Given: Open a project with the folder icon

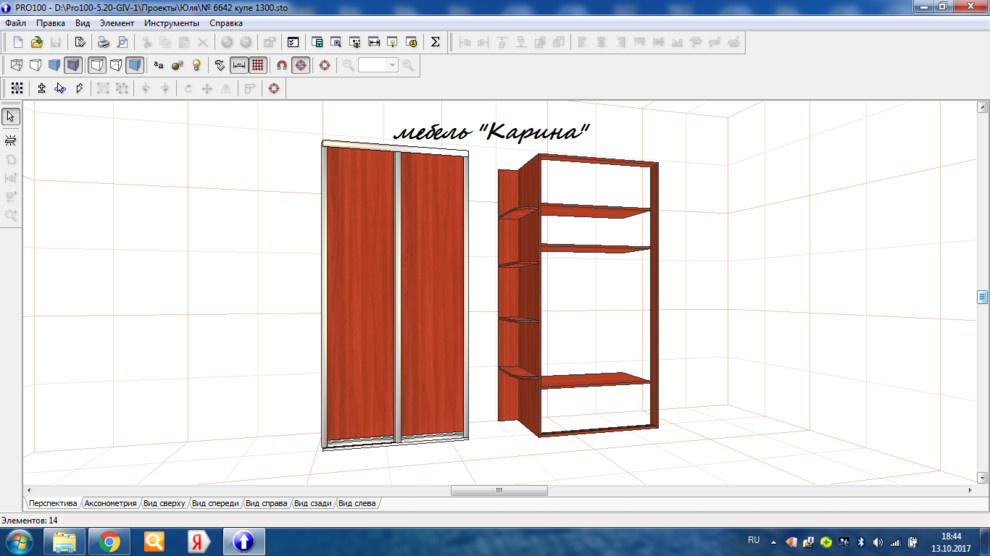Looking at the screenshot, I should [x=37, y=42].
